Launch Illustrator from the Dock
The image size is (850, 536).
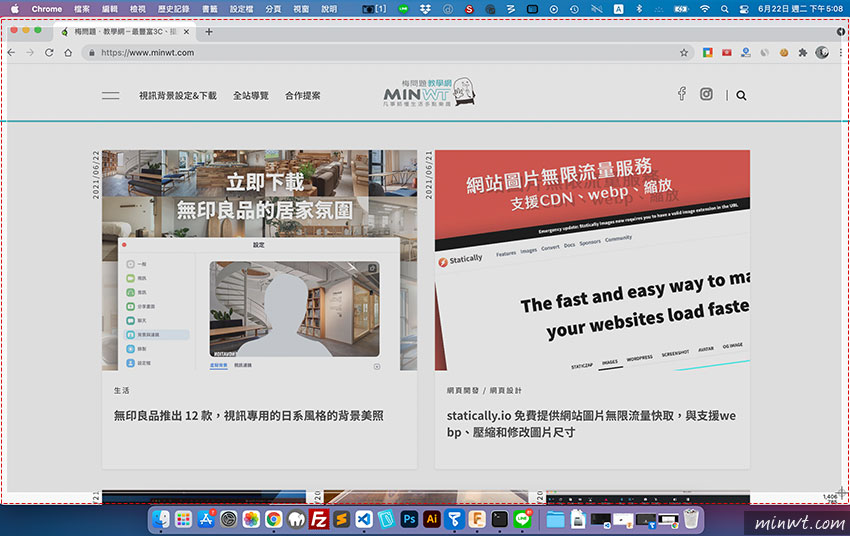pos(432,519)
